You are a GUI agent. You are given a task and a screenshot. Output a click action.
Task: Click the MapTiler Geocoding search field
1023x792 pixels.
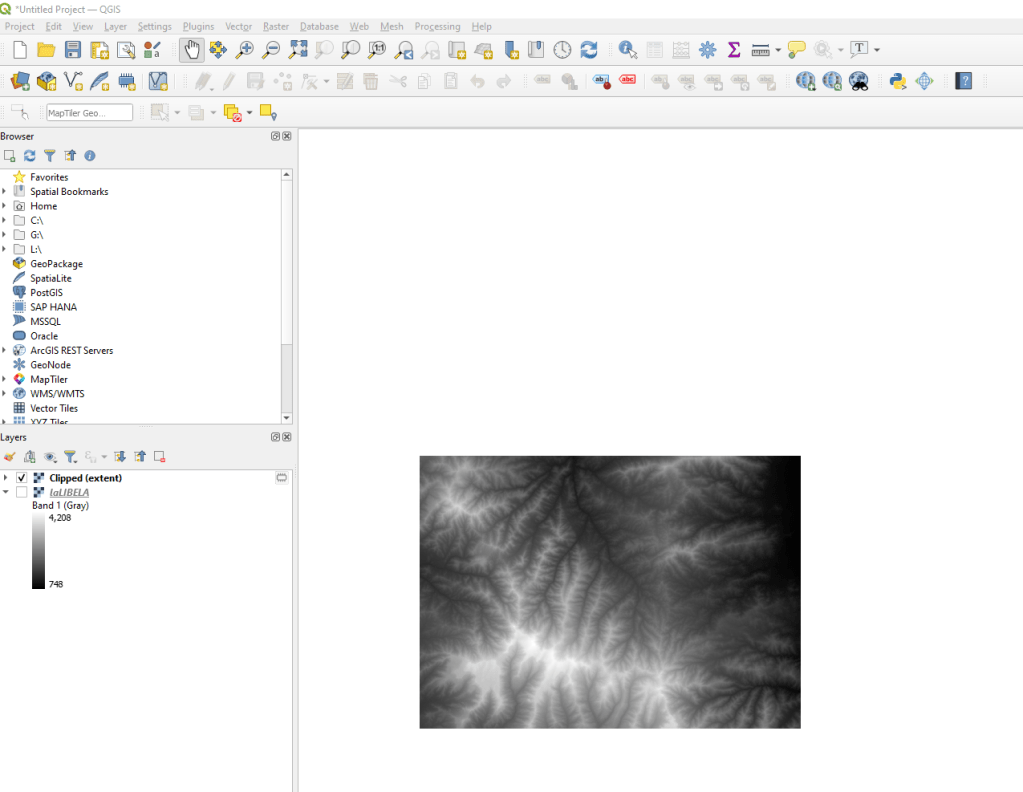[x=89, y=113]
